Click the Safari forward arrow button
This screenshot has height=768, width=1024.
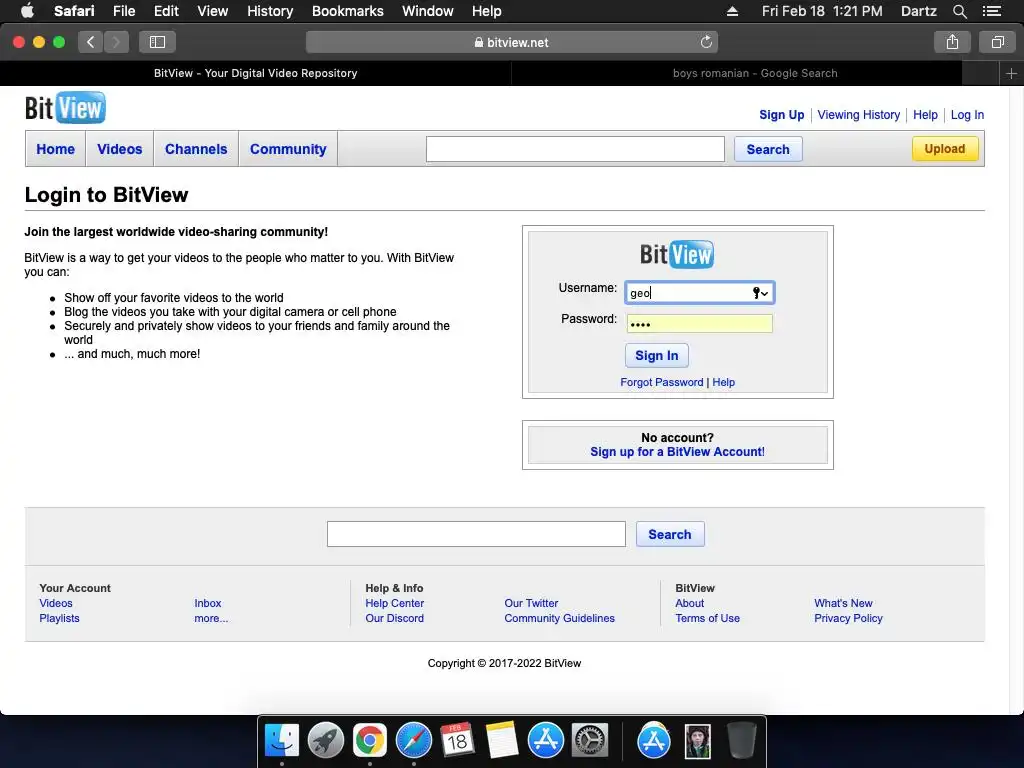tap(116, 42)
